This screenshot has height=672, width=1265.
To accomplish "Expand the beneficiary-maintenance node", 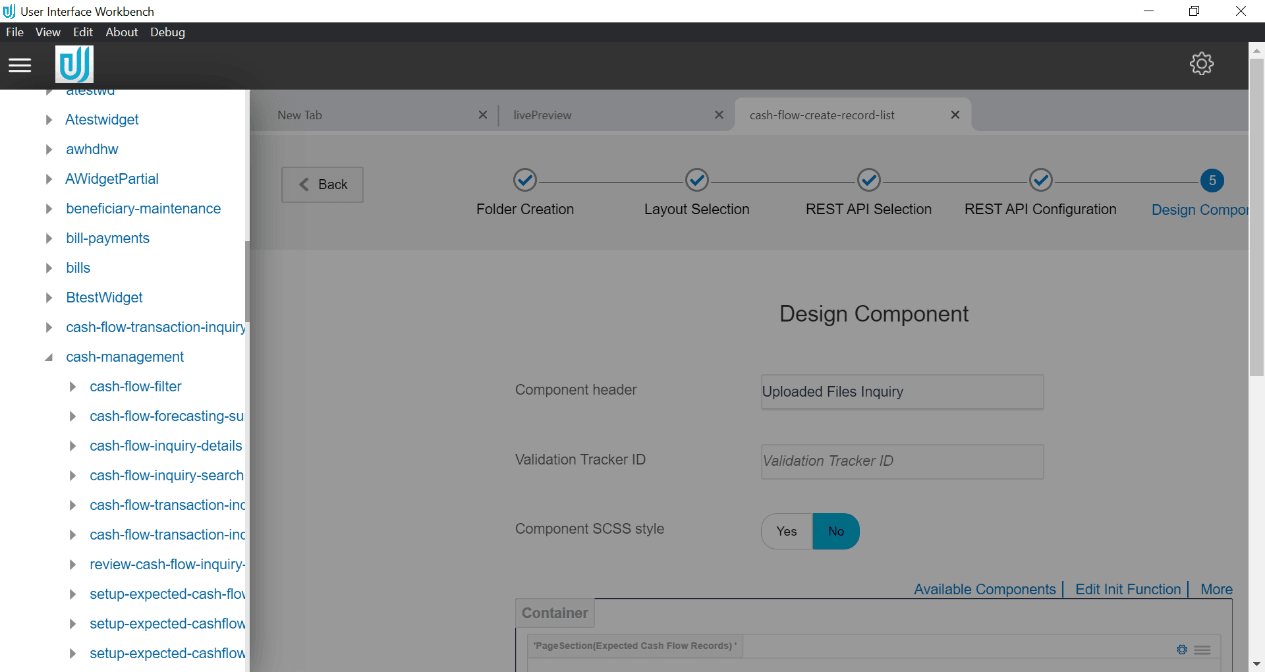I will 47,208.
